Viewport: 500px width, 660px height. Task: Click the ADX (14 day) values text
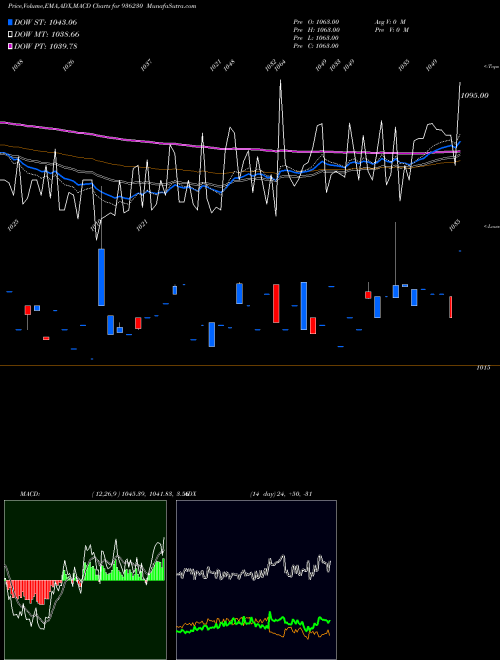(281, 494)
